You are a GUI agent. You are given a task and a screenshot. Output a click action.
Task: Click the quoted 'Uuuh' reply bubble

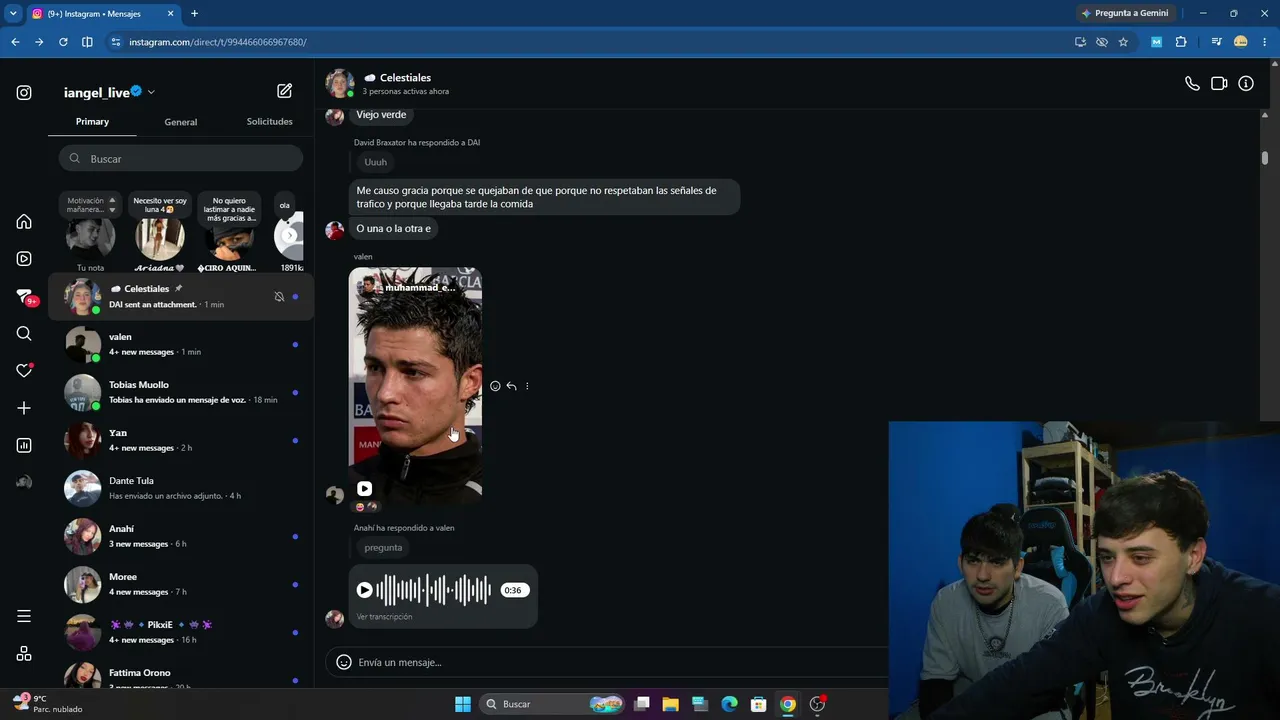376,162
